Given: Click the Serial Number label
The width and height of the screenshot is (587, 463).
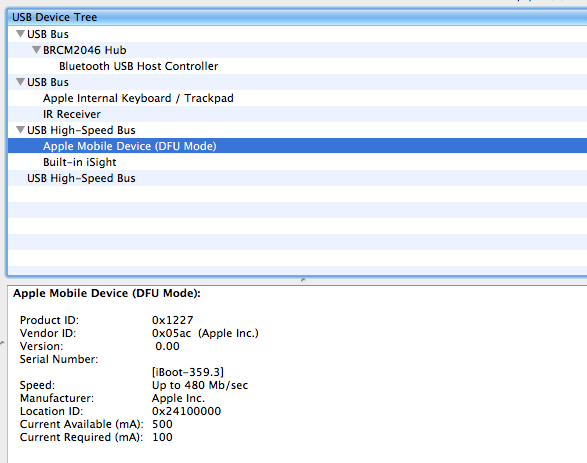Looking at the screenshot, I should 59,359.
